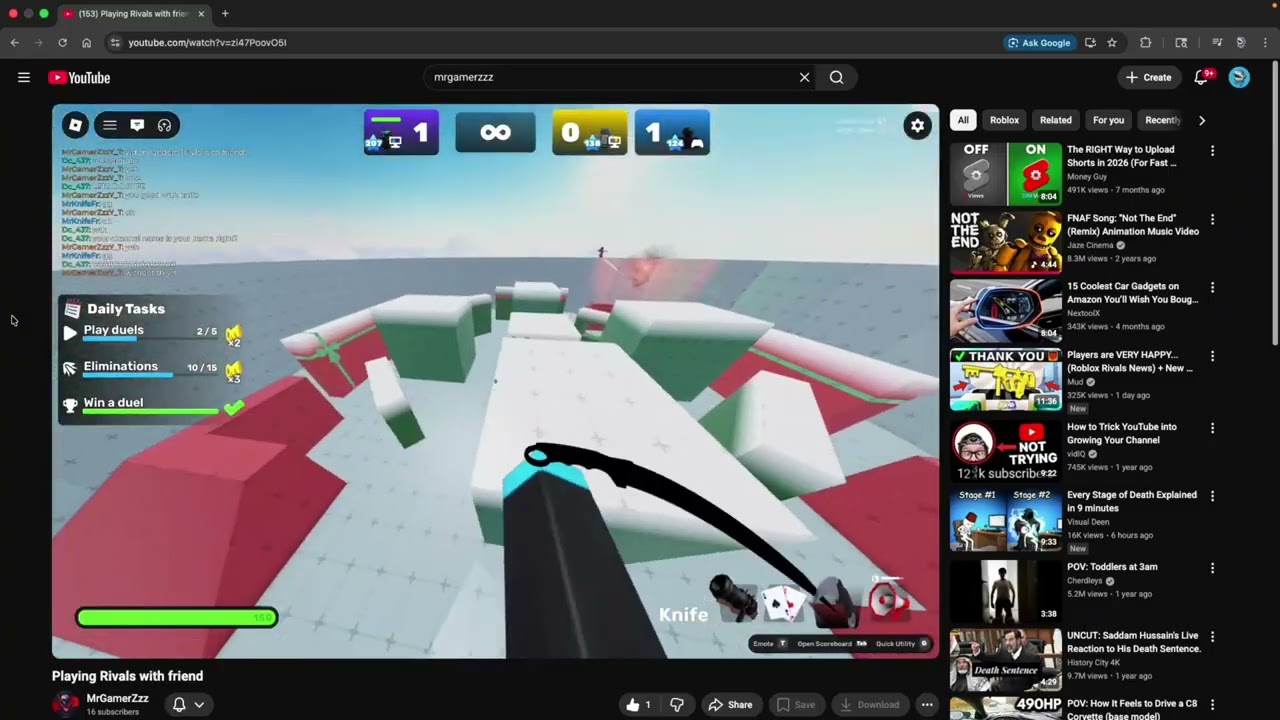Open the YouTube guide hamburger menu
This screenshot has width=1280, height=720.
[x=24, y=77]
